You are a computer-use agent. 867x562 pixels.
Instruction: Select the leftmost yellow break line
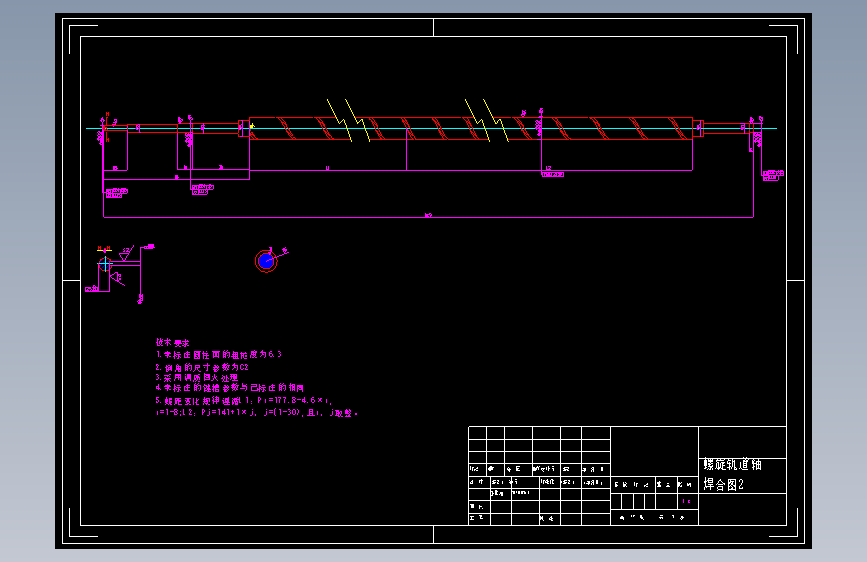[339, 121]
